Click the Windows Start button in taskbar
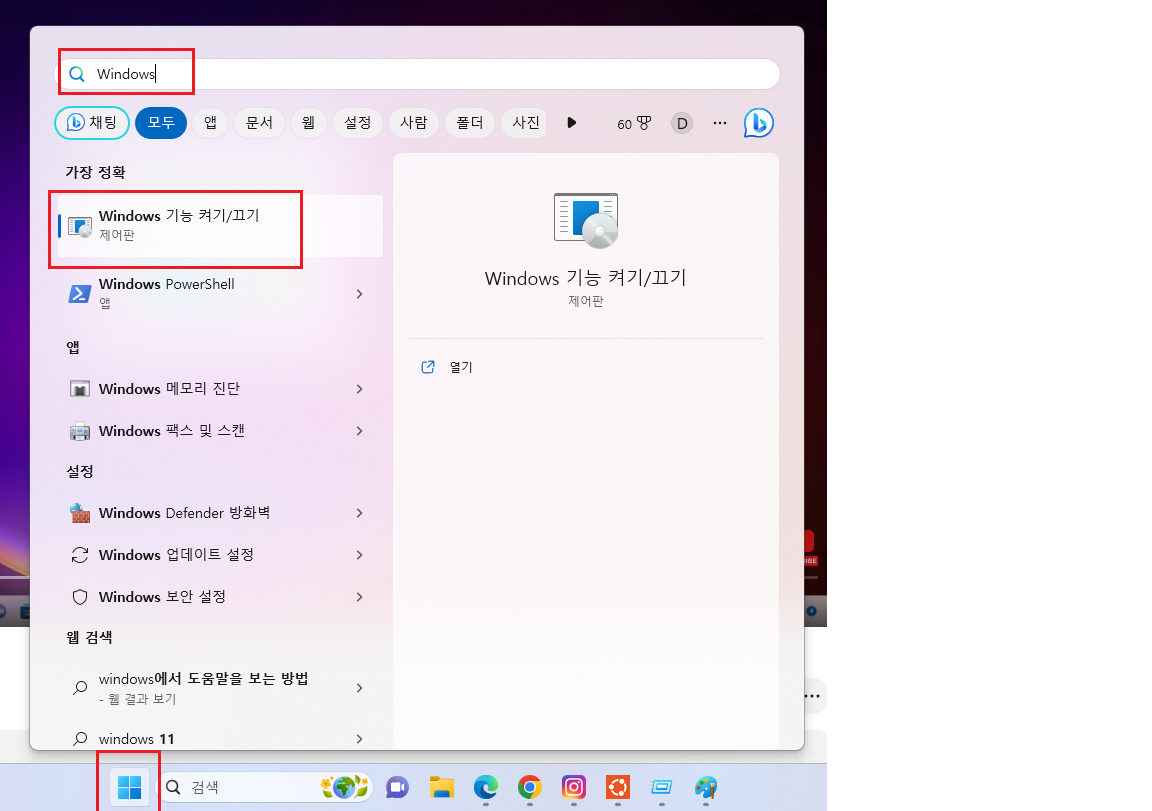 click(129, 787)
